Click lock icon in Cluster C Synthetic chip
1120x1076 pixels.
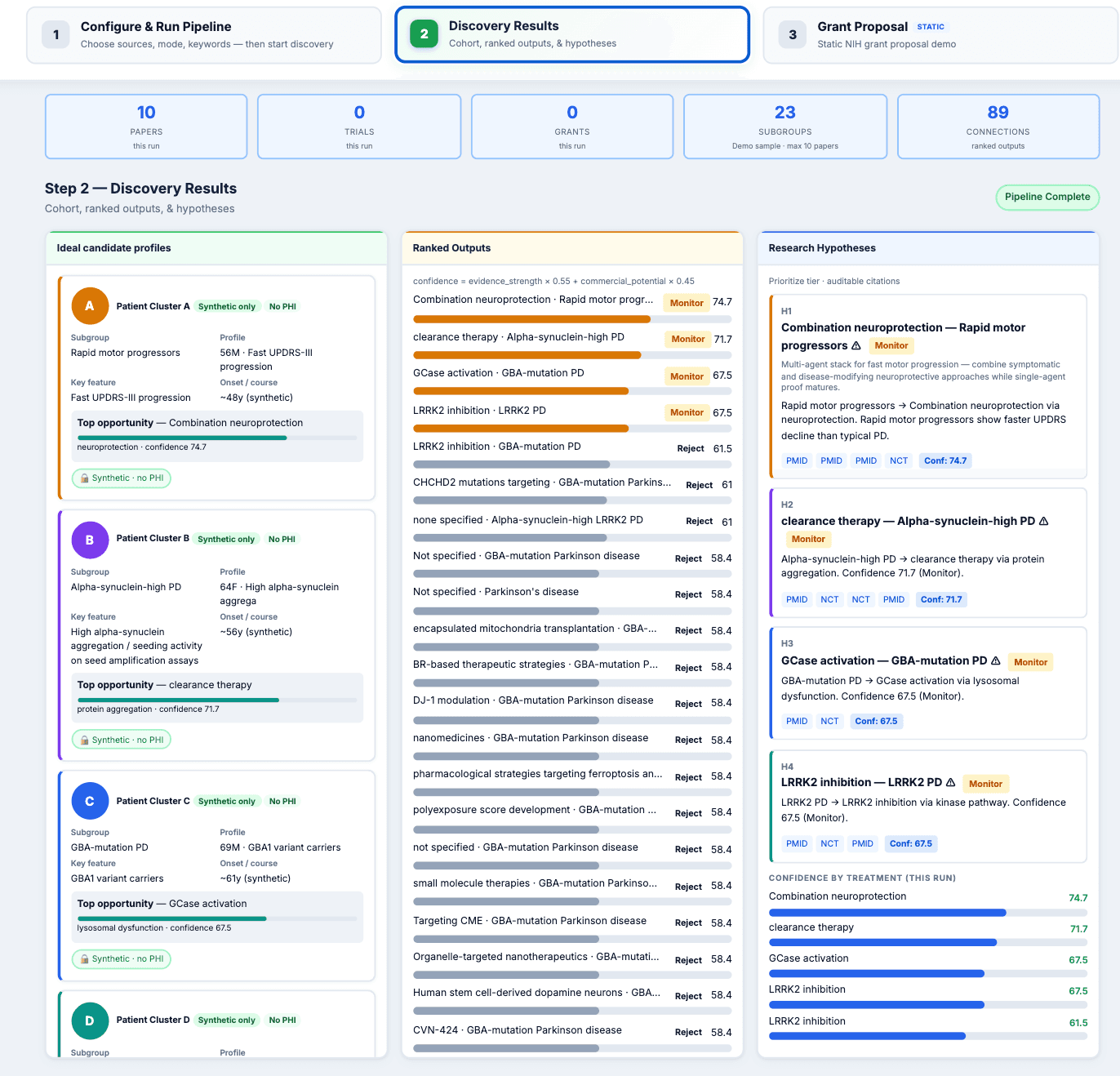click(84, 959)
